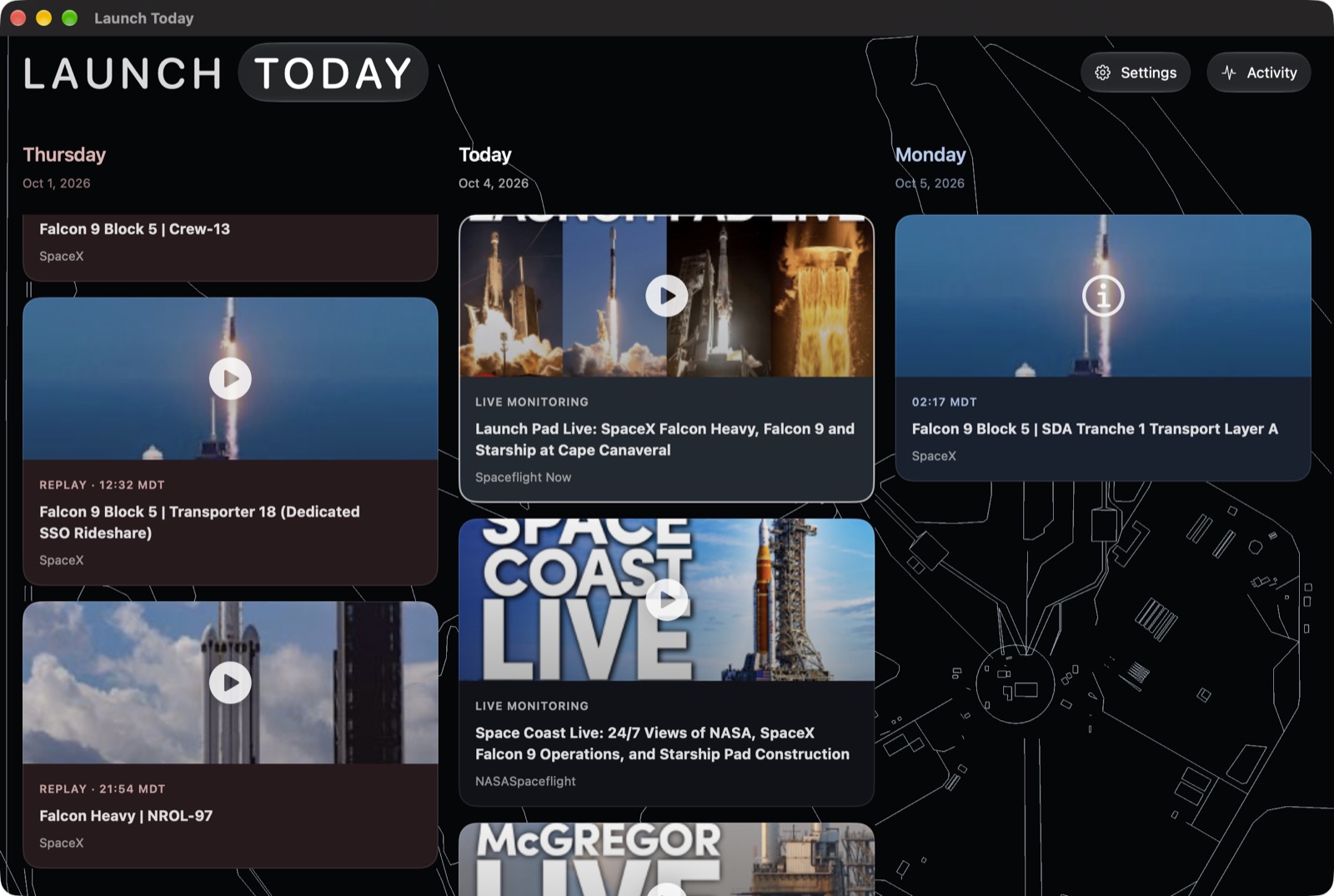Click LIVE MONITORING label on Space Coast card
Screen dimensions: 1334x896
532,706
